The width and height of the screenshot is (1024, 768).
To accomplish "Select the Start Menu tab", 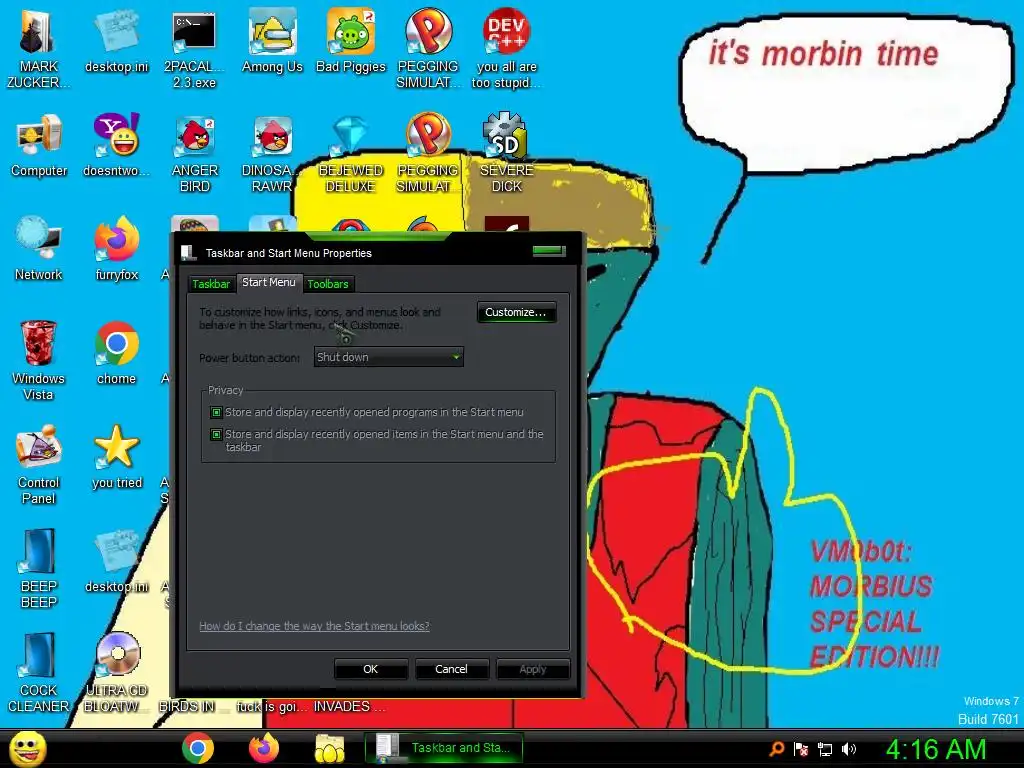I will tap(268, 282).
